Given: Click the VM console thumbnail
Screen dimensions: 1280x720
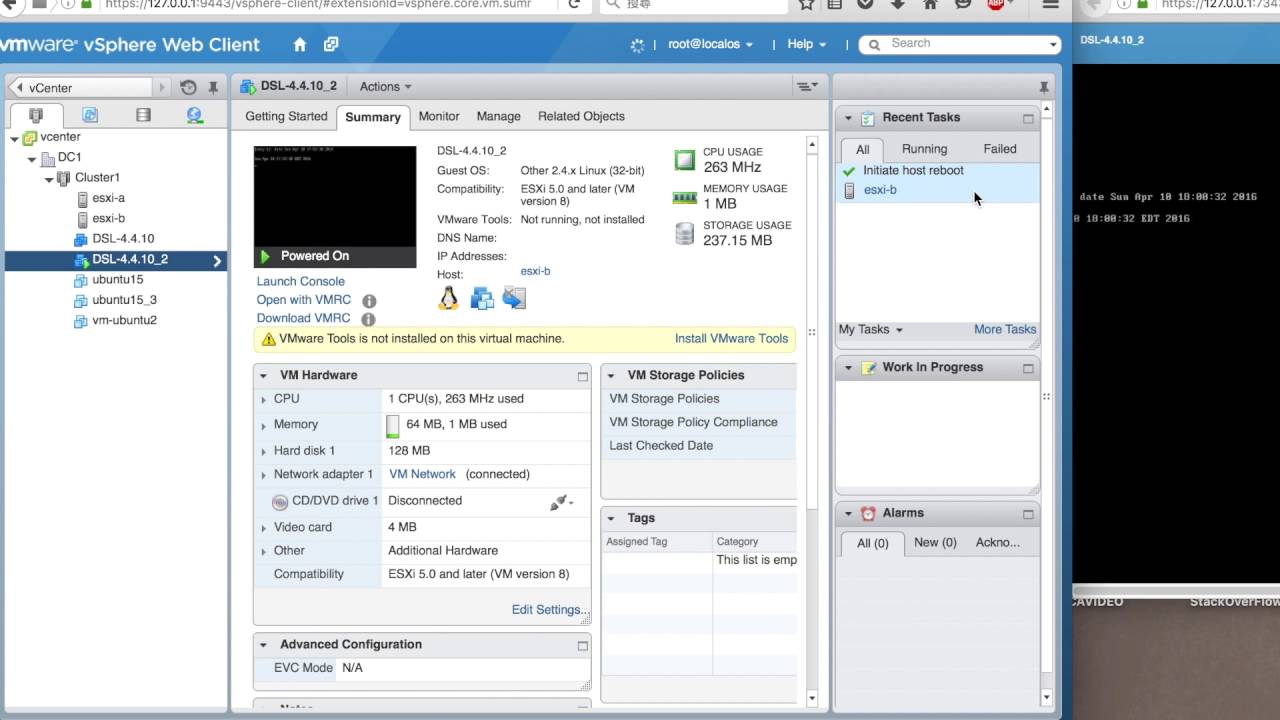Looking at the screenshot, I should 335,197.
